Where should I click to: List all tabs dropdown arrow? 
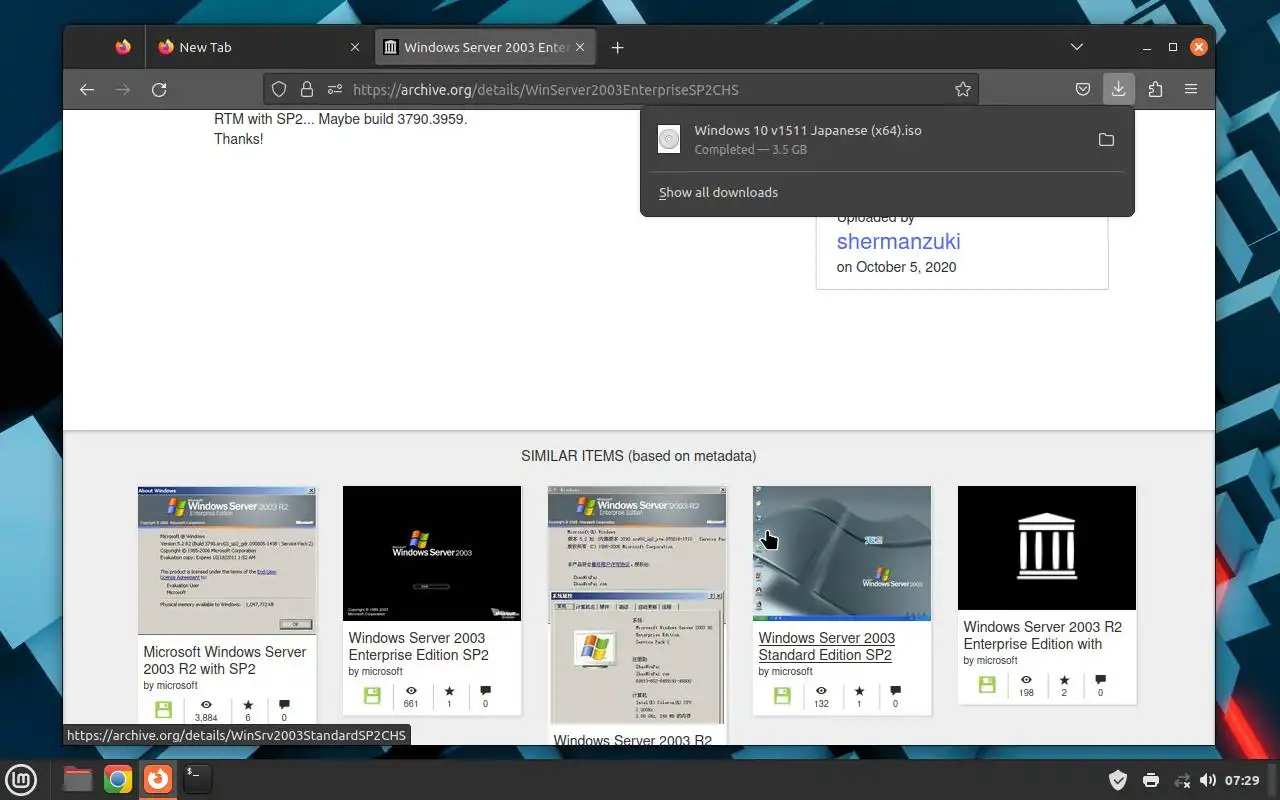tap(1077, 47)
